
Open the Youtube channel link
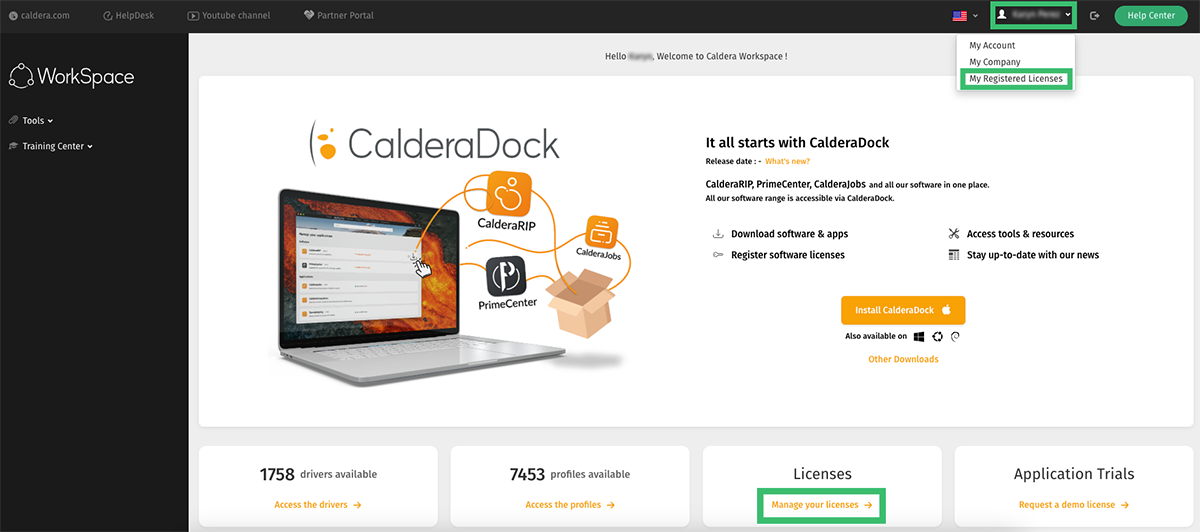click(x=228, y=16)
